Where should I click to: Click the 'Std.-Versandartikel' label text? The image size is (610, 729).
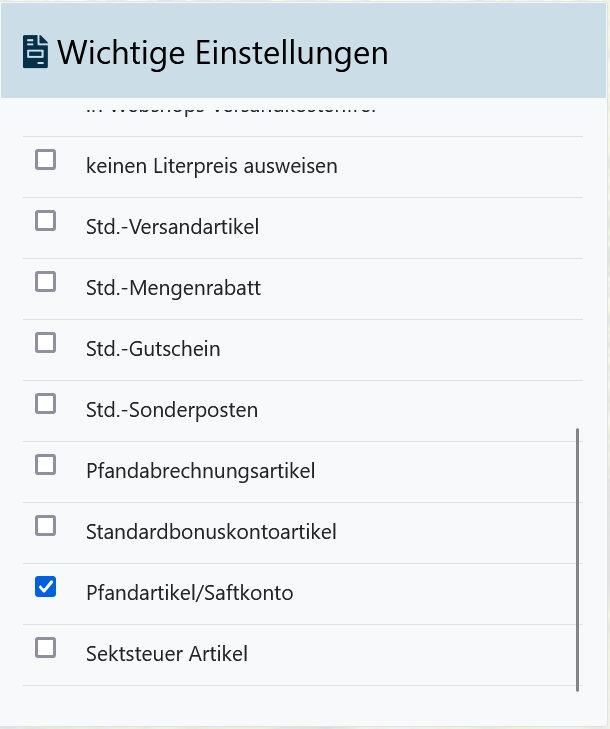(173, 227)
